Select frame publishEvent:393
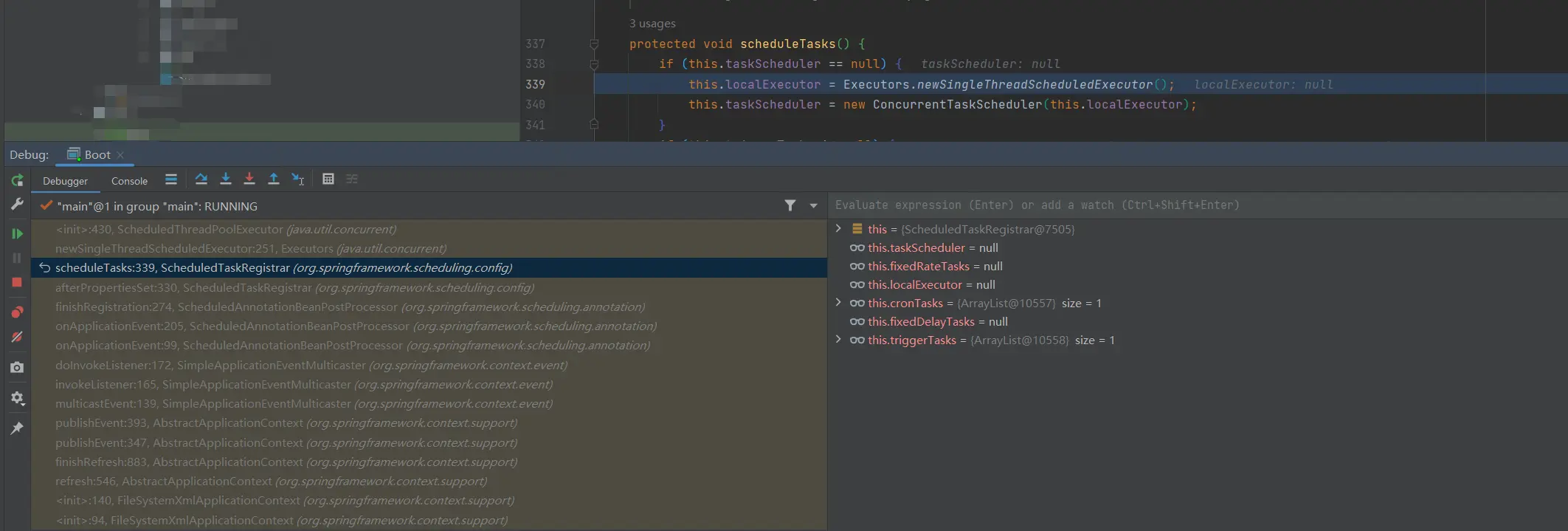Screen dimensions: 1568x531 429,423
